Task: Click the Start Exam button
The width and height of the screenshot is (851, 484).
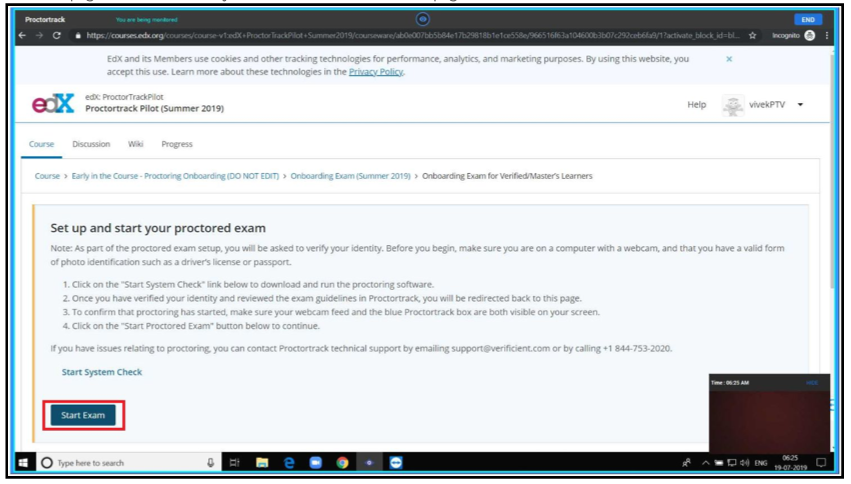Action: pos(83,415)
